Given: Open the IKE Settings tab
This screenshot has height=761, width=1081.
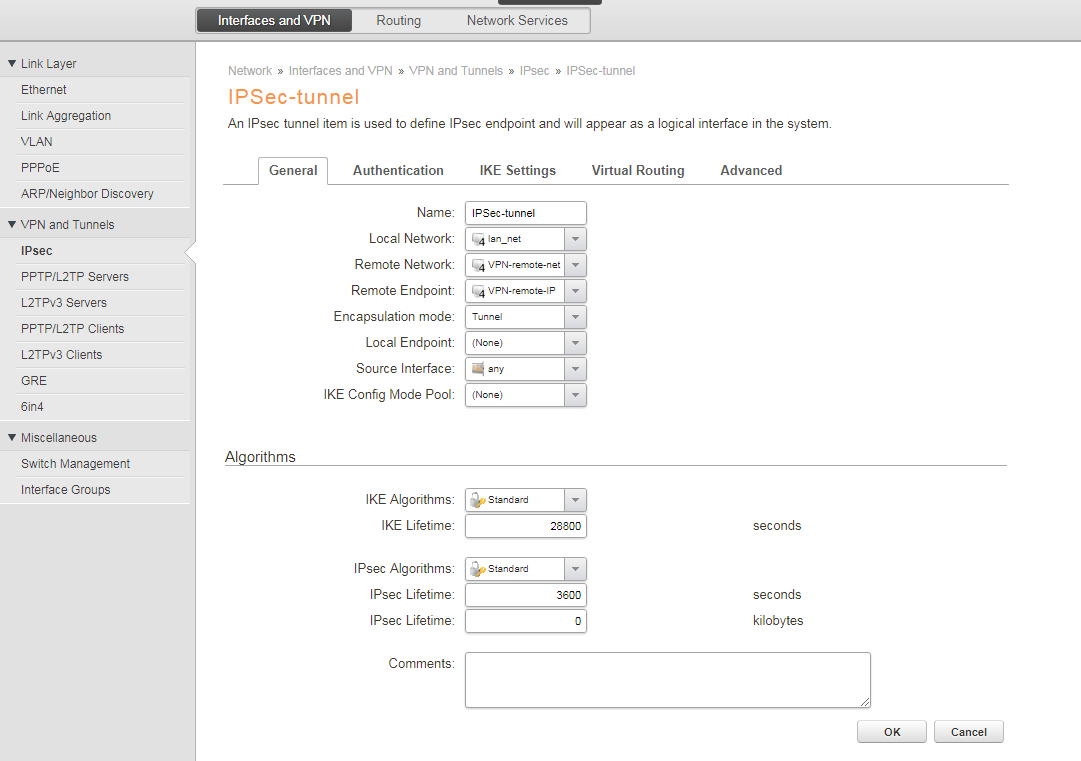Looking at the screenshot, I should coord(517,171).
